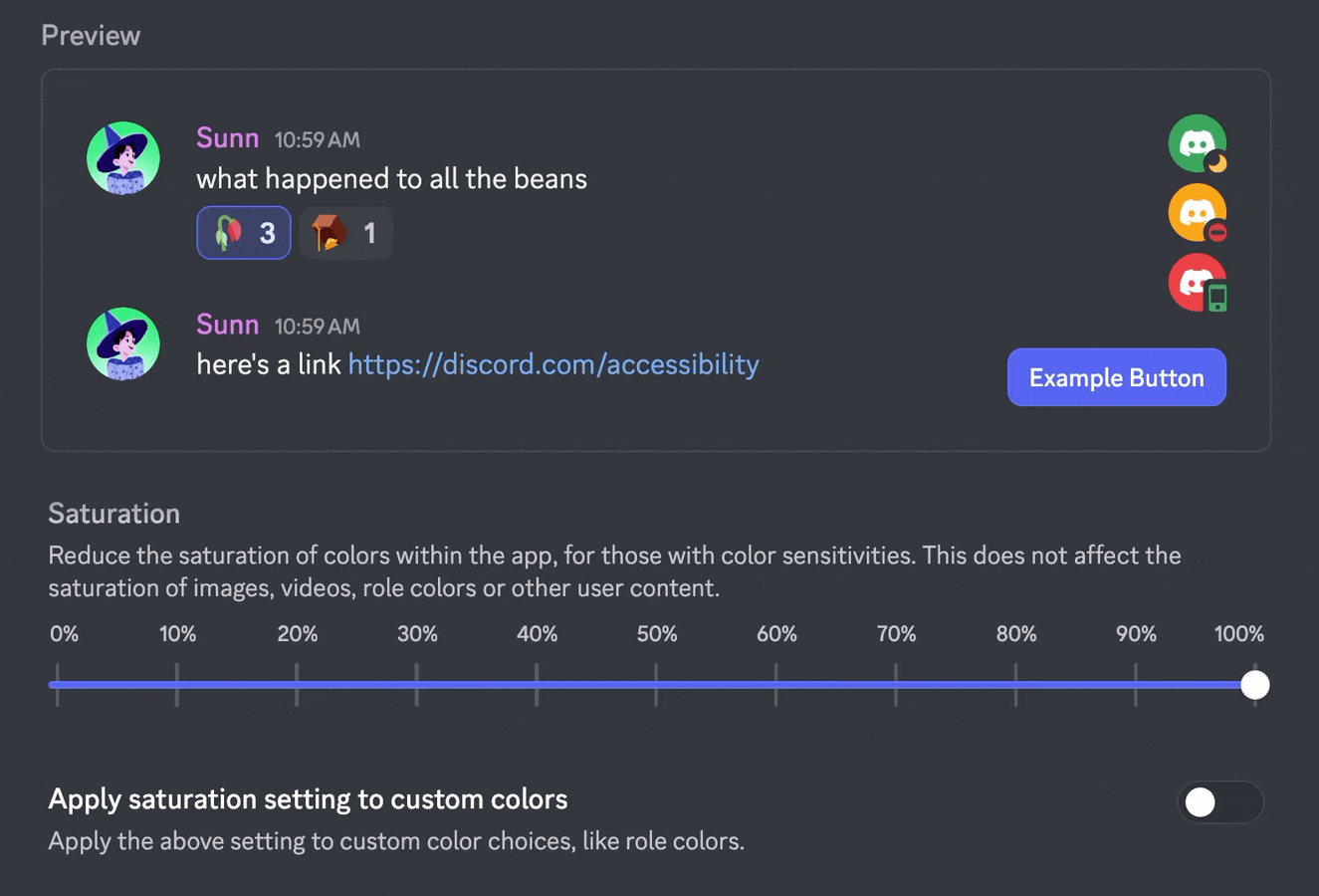This screenshot has width=1319, height=896.
Task: Click the 0% label below the Saturation heading
Action: click(64, 633)
